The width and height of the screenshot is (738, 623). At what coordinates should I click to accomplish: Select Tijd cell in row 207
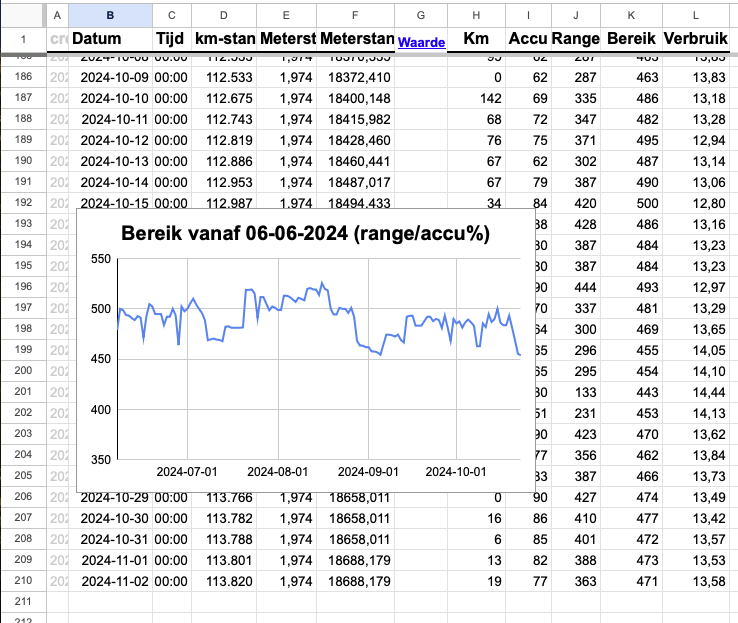point(172,518)
